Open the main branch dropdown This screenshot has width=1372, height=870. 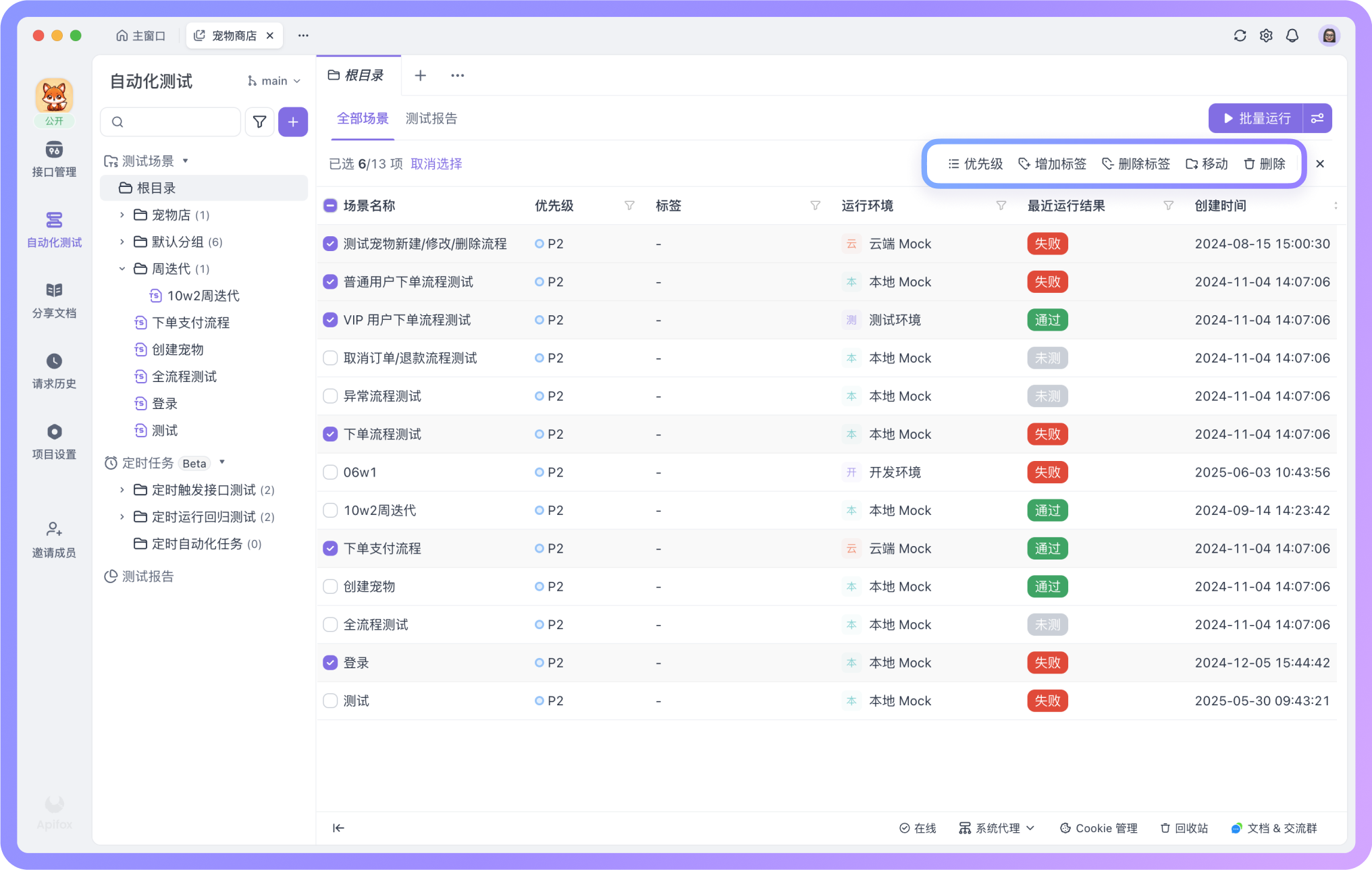click(x=274, y=81)
